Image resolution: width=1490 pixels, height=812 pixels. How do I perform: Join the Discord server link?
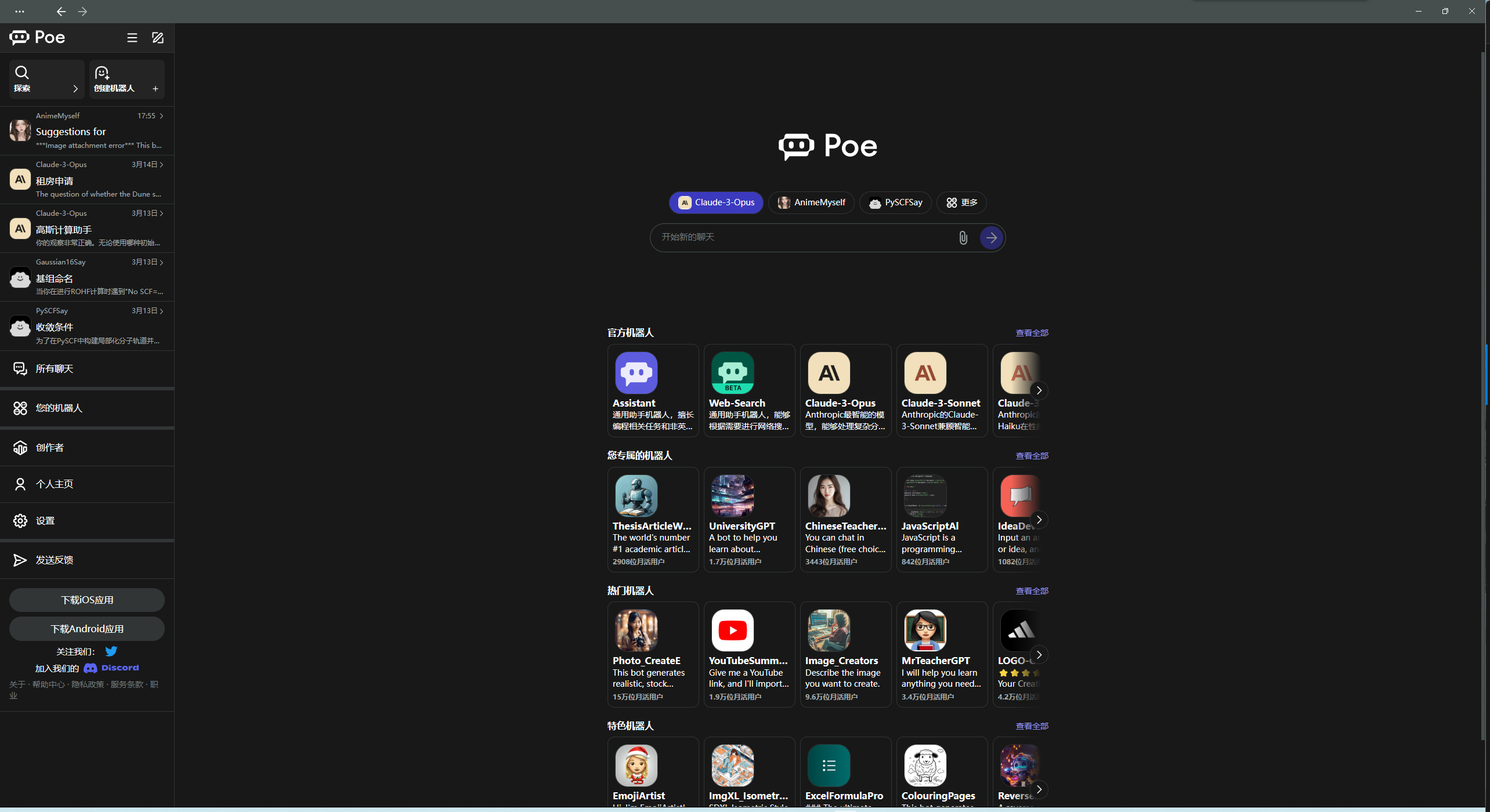[x=111, y=668]
